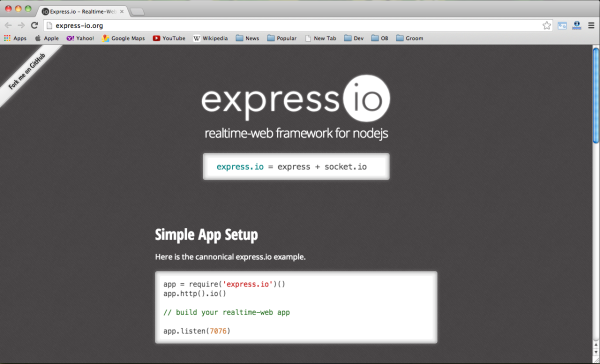Screen dimensions: 600x364
Task: Expand the Dev bookmarks folder
Action: click(354, 38)
